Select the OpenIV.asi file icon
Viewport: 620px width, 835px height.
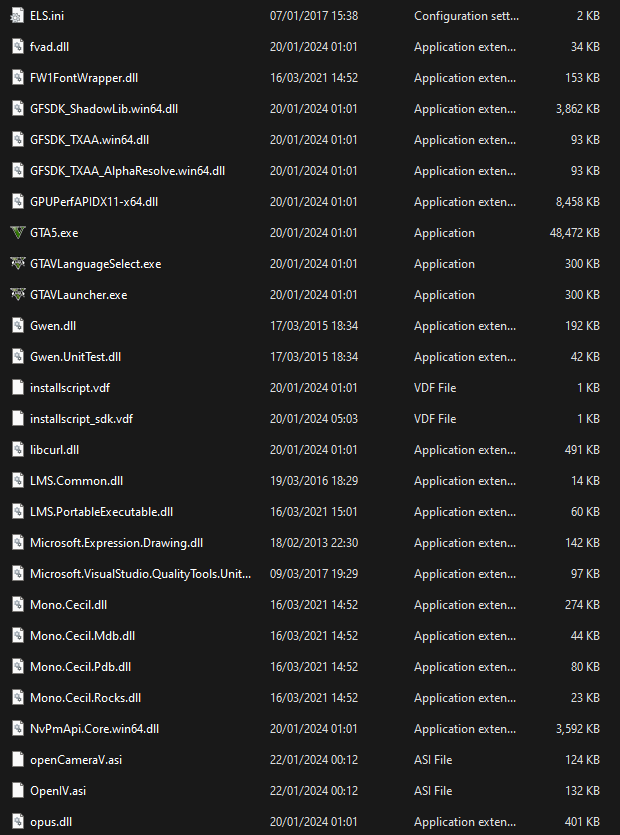pos(17,791)
